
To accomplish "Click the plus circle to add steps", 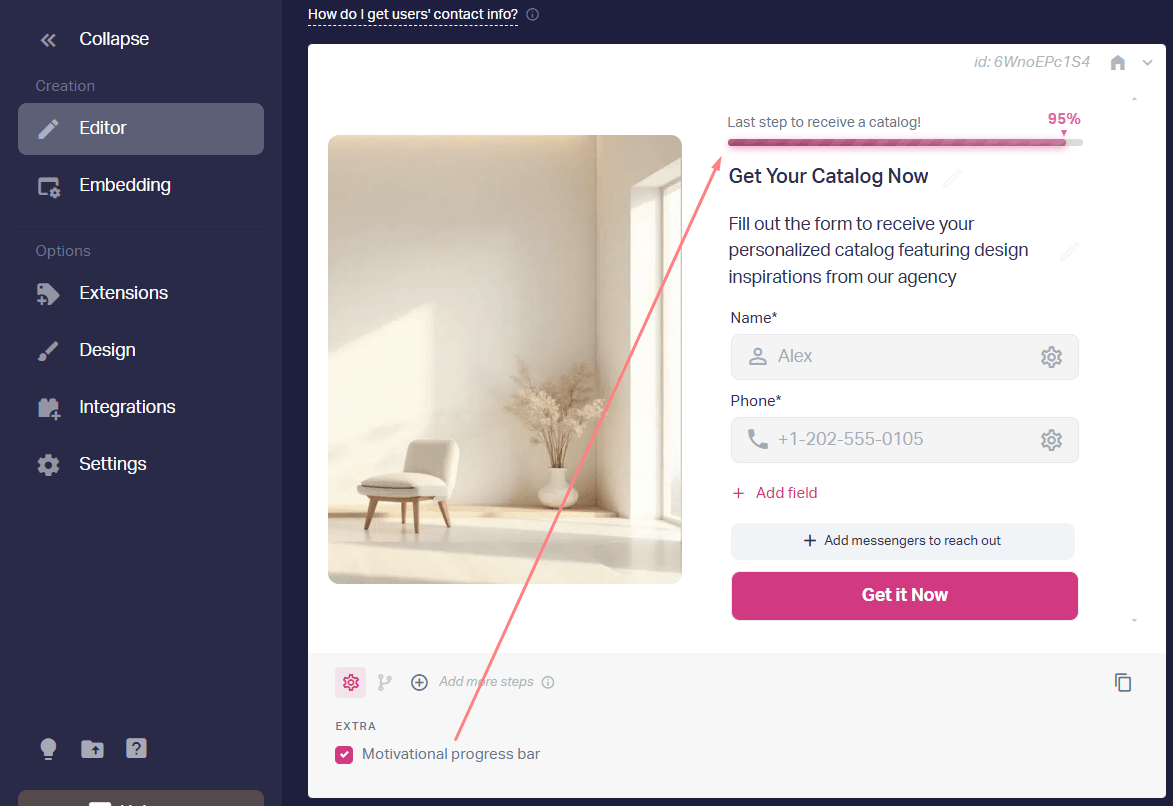I will 419,683.
